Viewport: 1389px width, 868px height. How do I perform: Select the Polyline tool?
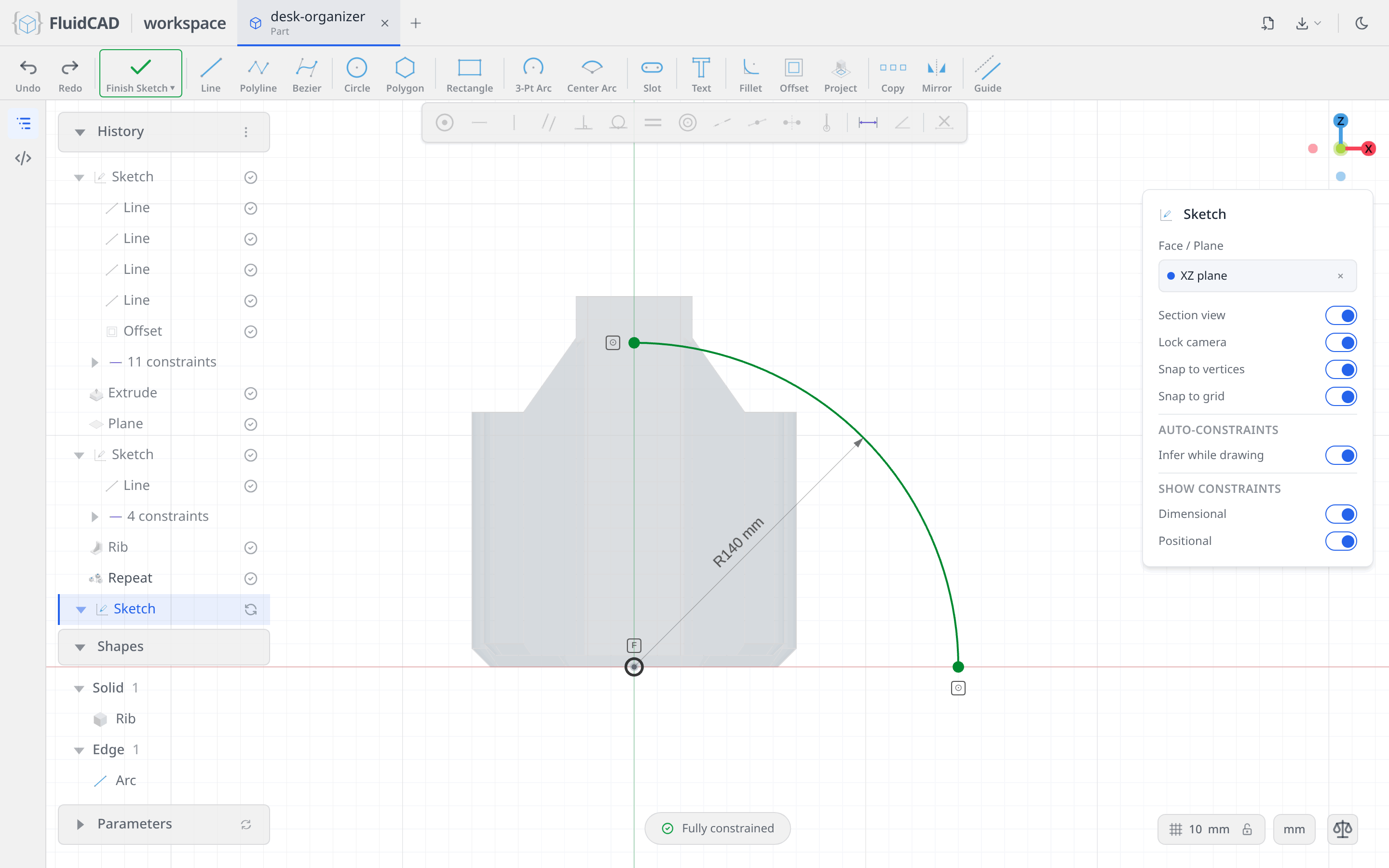click(259, 74)
